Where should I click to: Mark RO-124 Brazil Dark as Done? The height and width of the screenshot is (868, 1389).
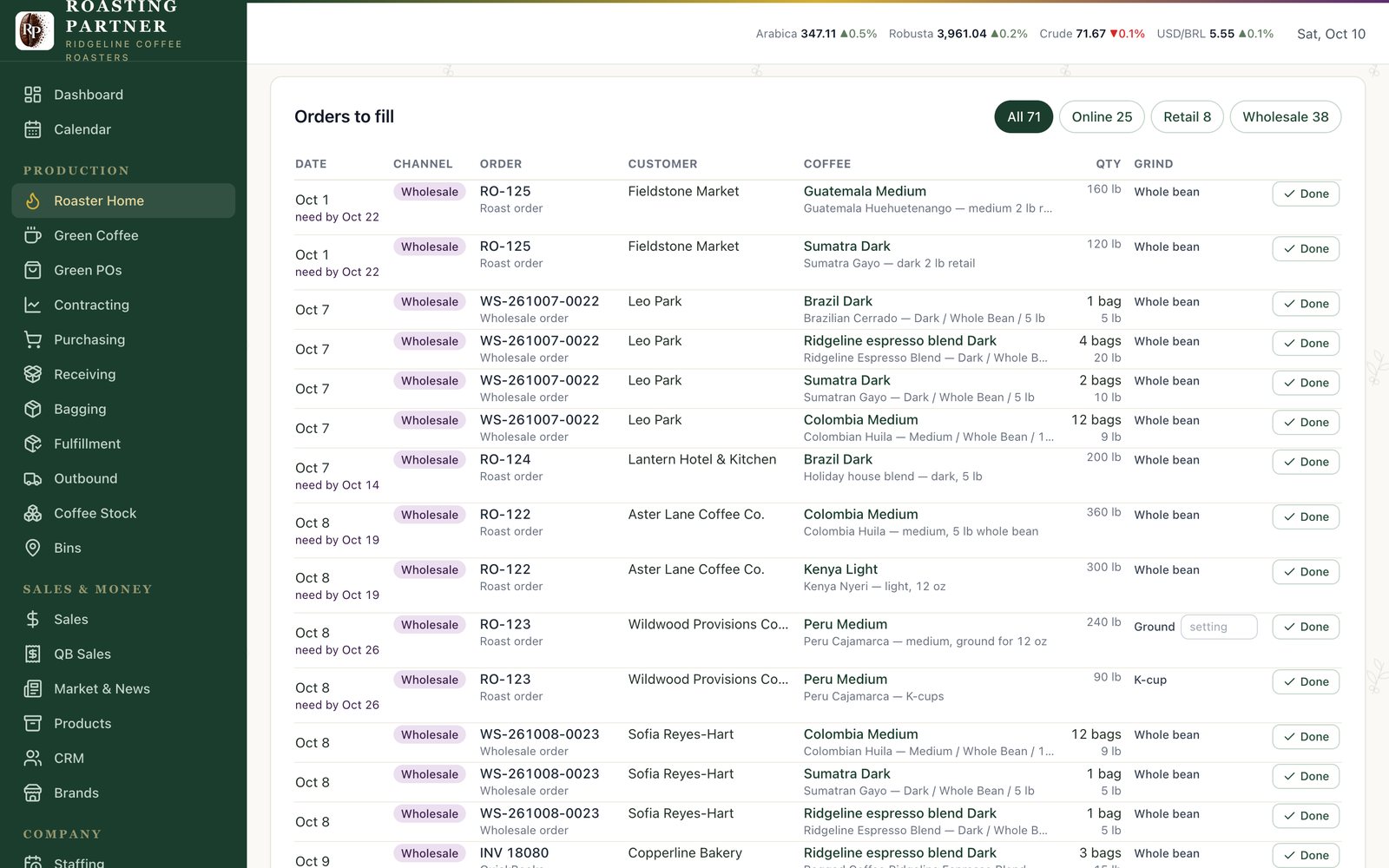coord(1306,462)
